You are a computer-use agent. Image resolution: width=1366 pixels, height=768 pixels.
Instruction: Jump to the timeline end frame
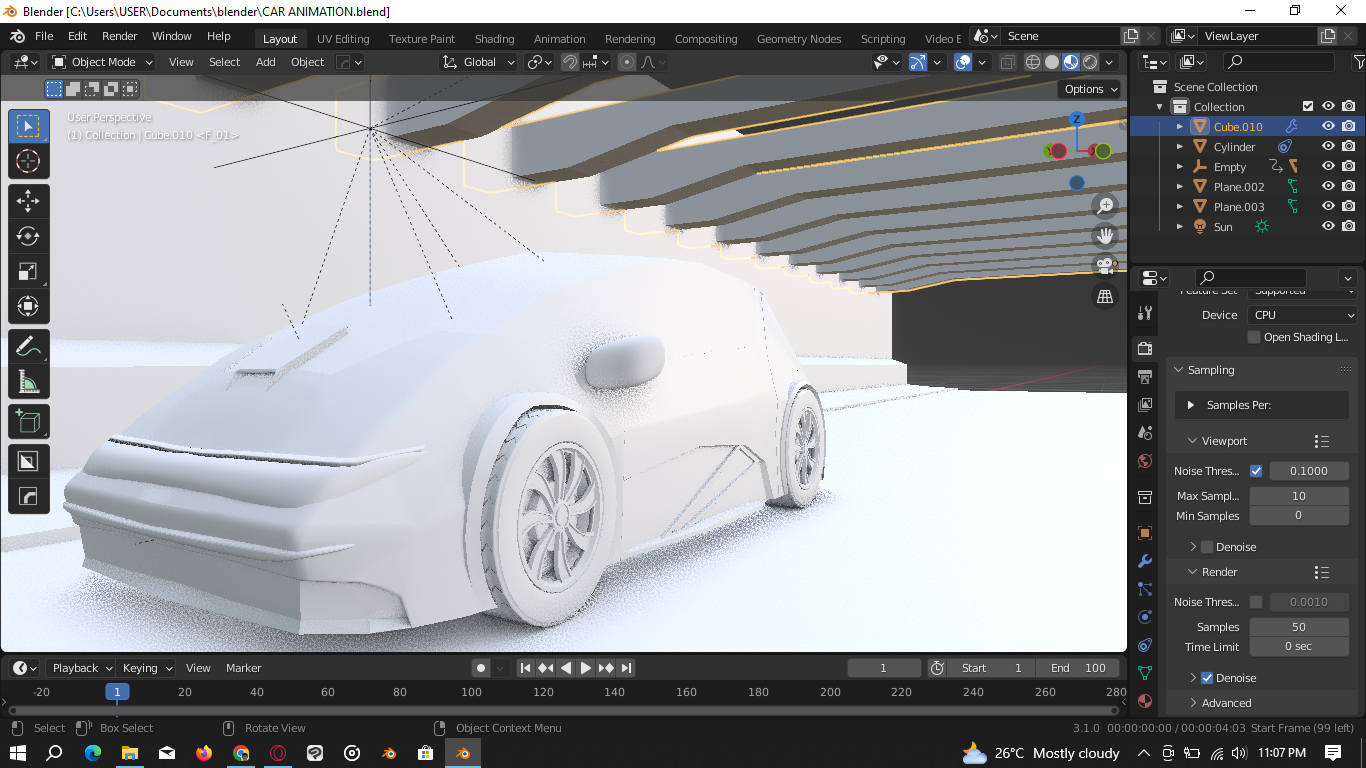(x=627, y=668)
